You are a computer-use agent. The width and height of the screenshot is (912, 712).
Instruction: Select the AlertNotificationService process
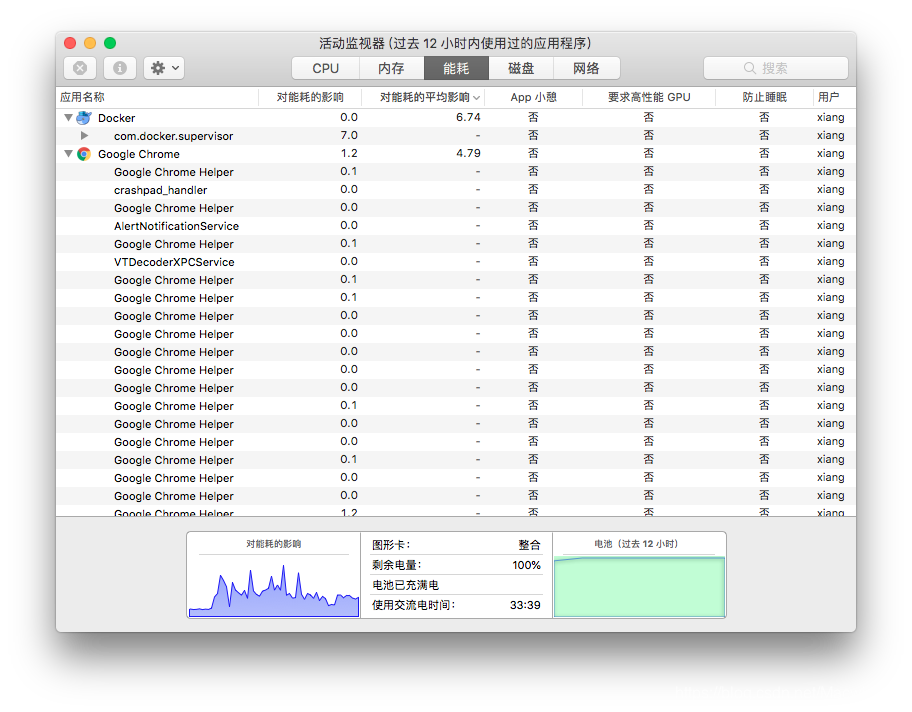[x=176, y=226]
